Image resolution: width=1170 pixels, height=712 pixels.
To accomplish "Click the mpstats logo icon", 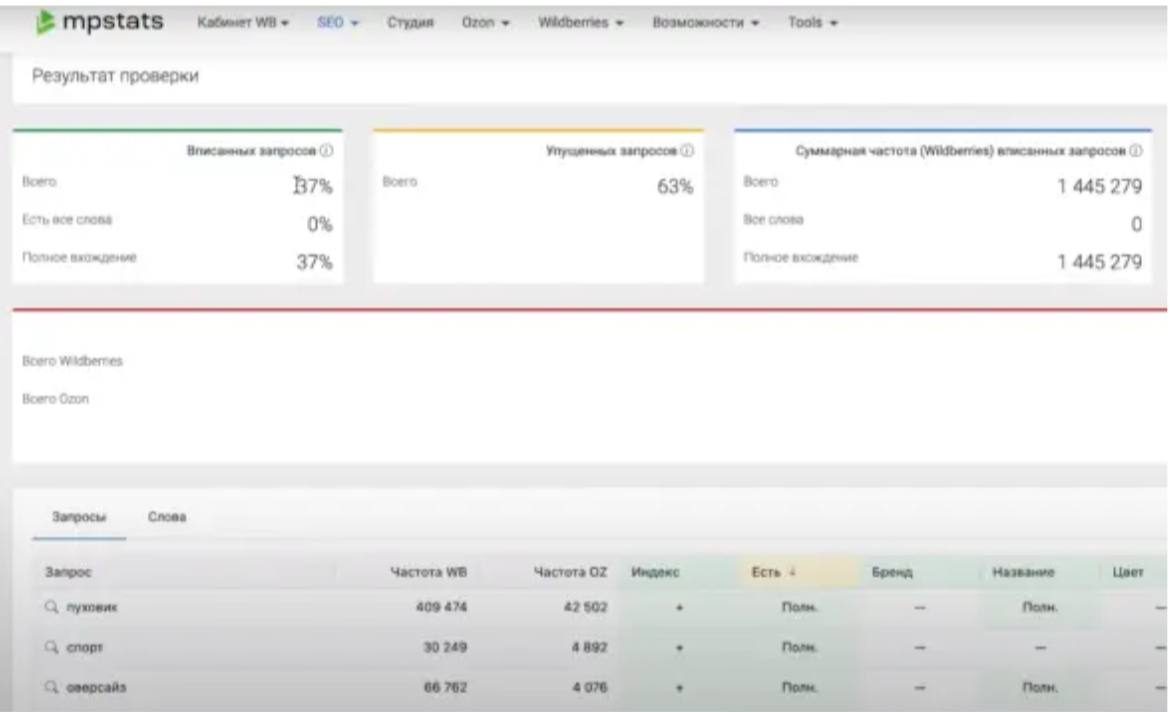I will pyautogui.click(x=45, y=22).
